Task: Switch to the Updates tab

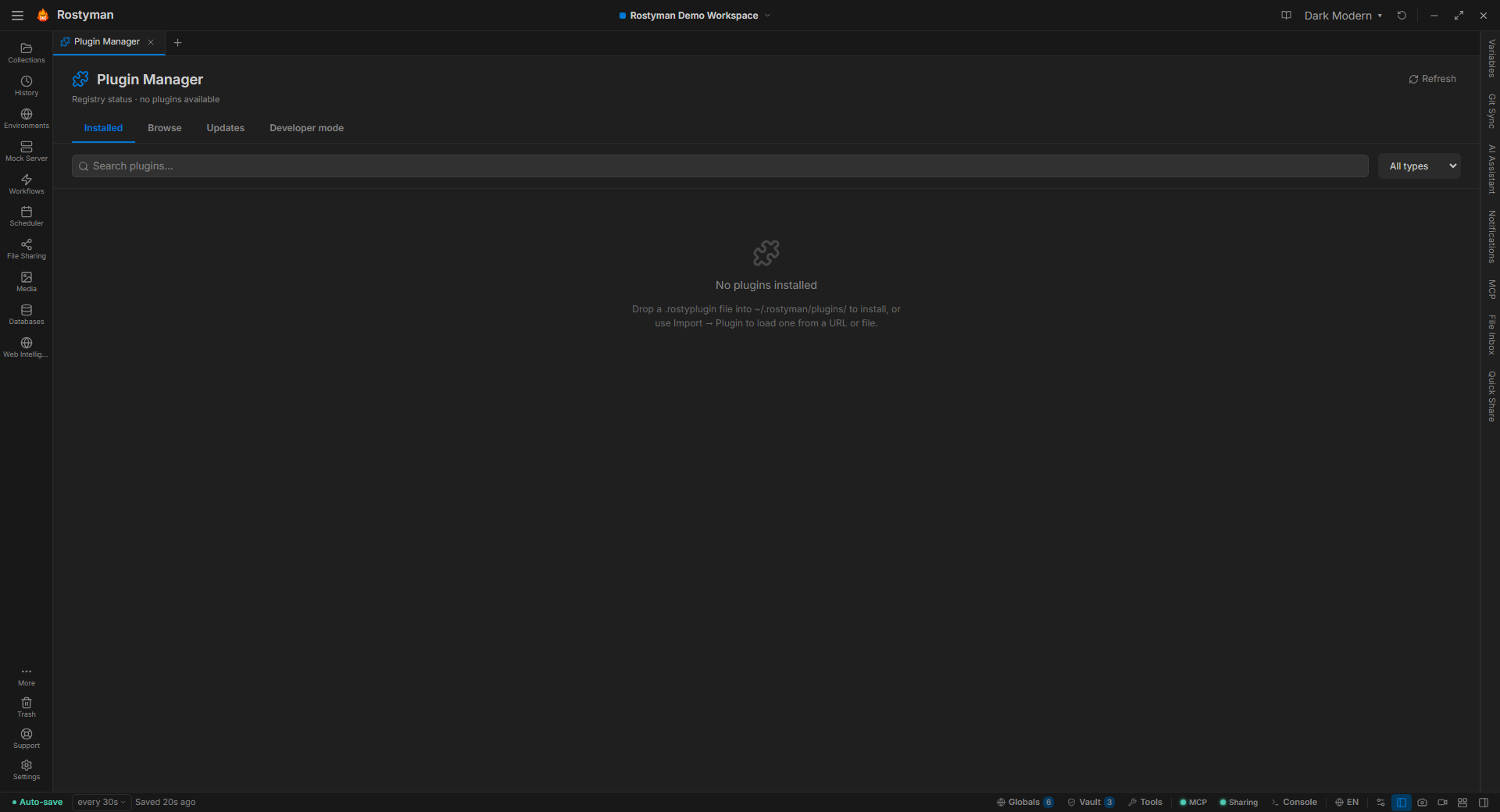Action: pos(226,128)
